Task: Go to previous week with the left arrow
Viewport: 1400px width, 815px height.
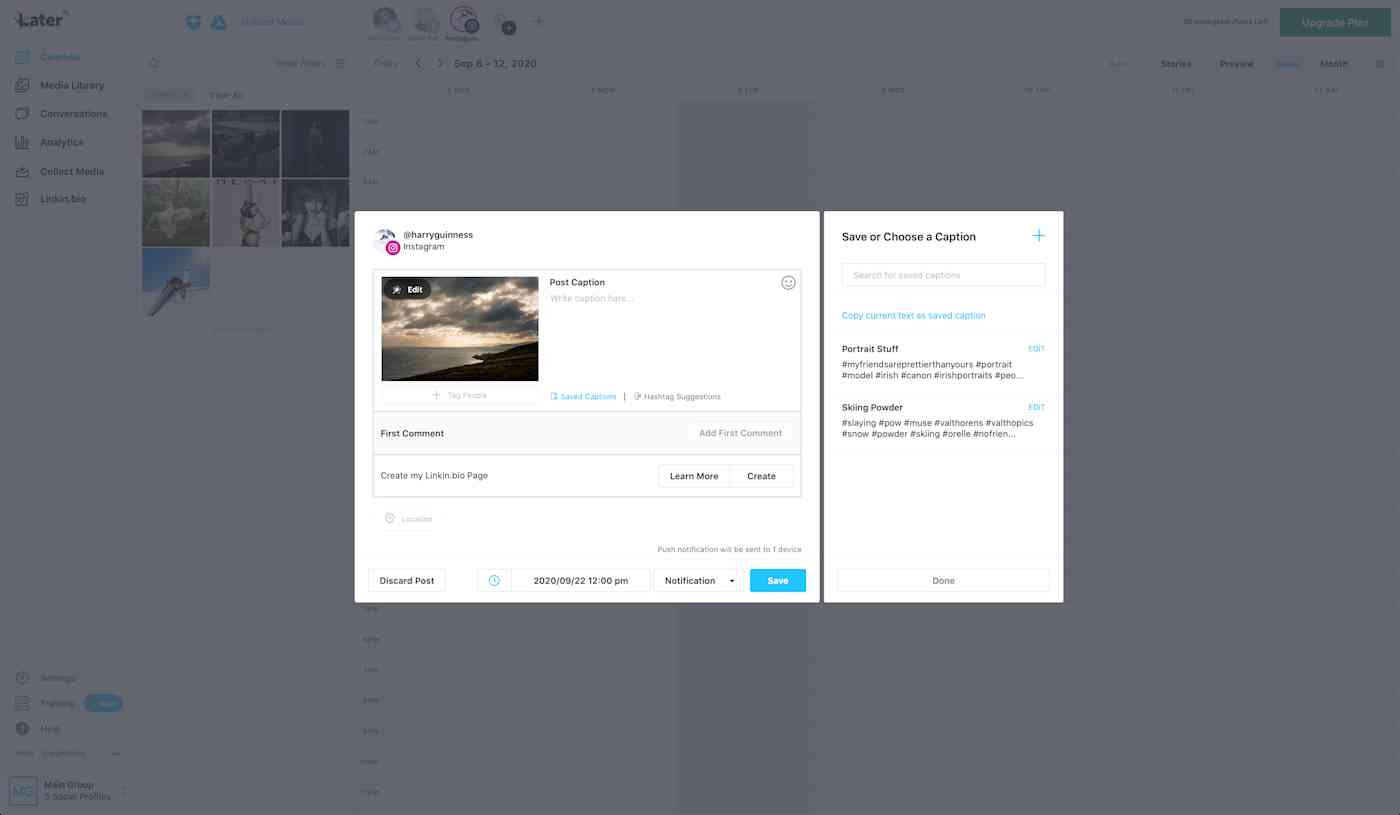Action: point(418,63)
